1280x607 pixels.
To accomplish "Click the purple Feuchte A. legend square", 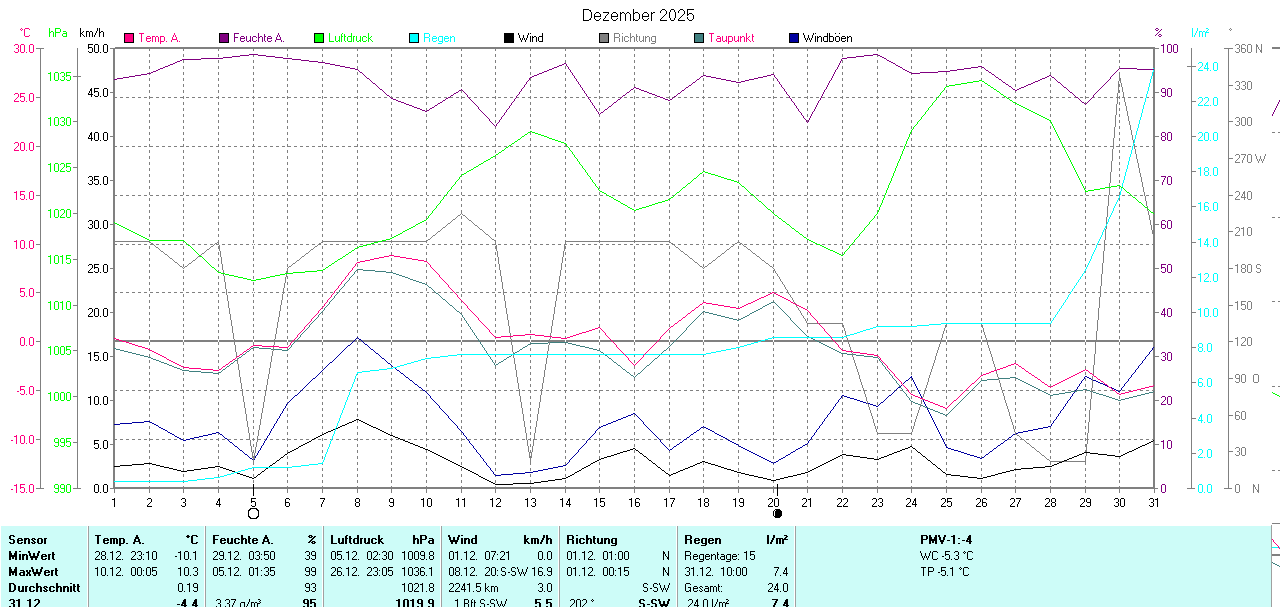I will 224,38.
